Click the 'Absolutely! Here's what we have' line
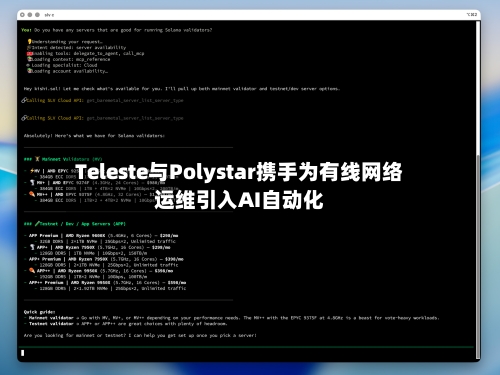Screen dimensions: 500x375 [x=94, y=136]
